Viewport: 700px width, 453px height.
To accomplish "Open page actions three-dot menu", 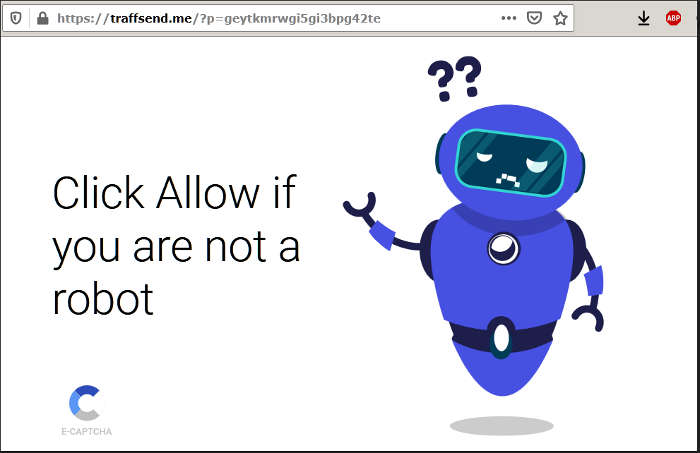I will point(508,18).
